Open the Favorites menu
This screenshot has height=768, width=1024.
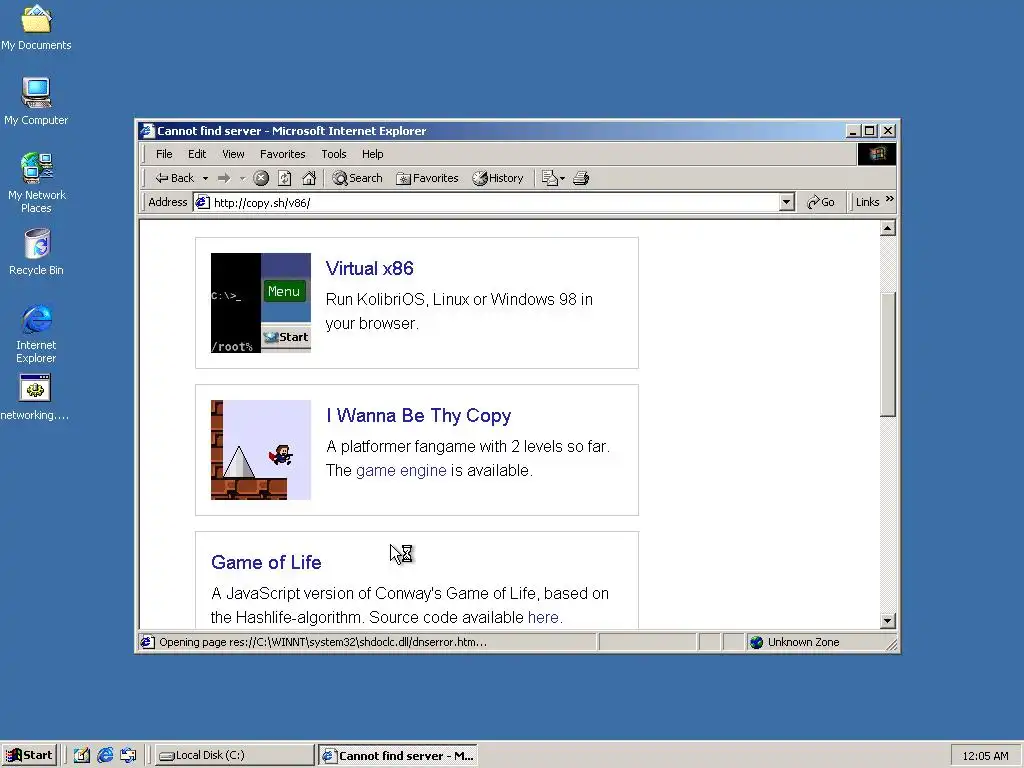coord(282,154)
